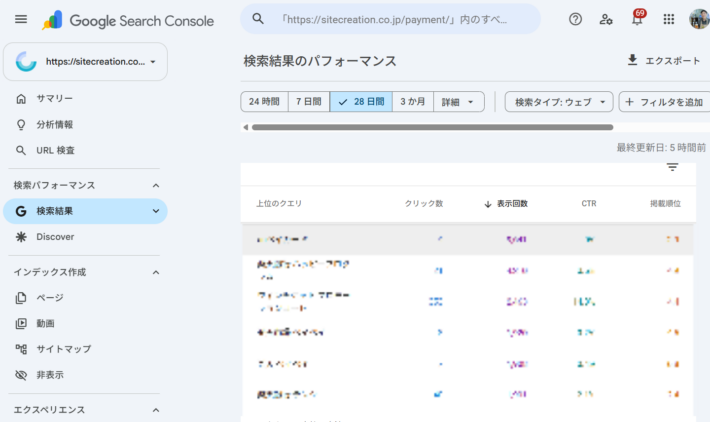Select the 24 時間 range
Image resolution: width=710 pixels, height=422 pixels.
coord(264,102)
